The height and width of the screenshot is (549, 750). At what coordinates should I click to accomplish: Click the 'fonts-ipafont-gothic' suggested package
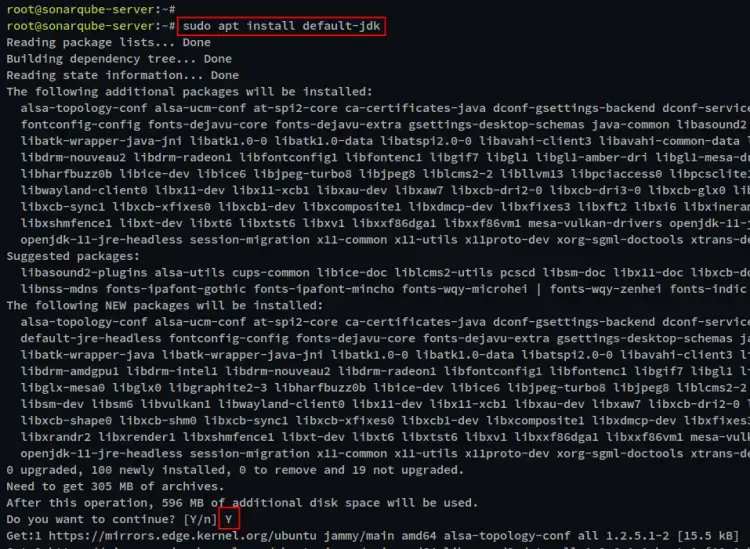click(176, 289)
